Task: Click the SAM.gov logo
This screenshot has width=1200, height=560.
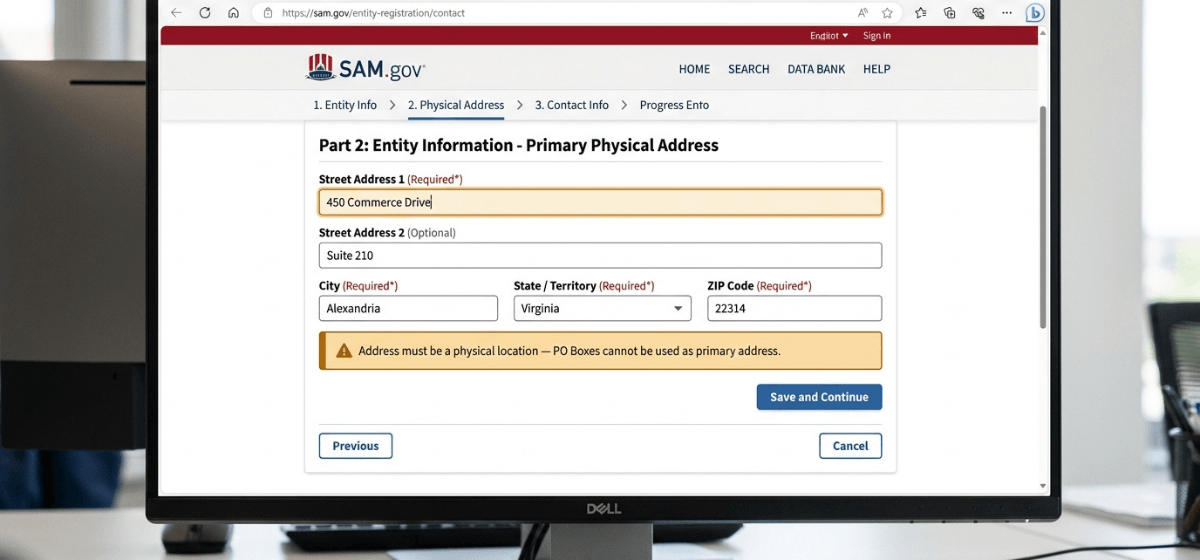Action: point(366,68)
